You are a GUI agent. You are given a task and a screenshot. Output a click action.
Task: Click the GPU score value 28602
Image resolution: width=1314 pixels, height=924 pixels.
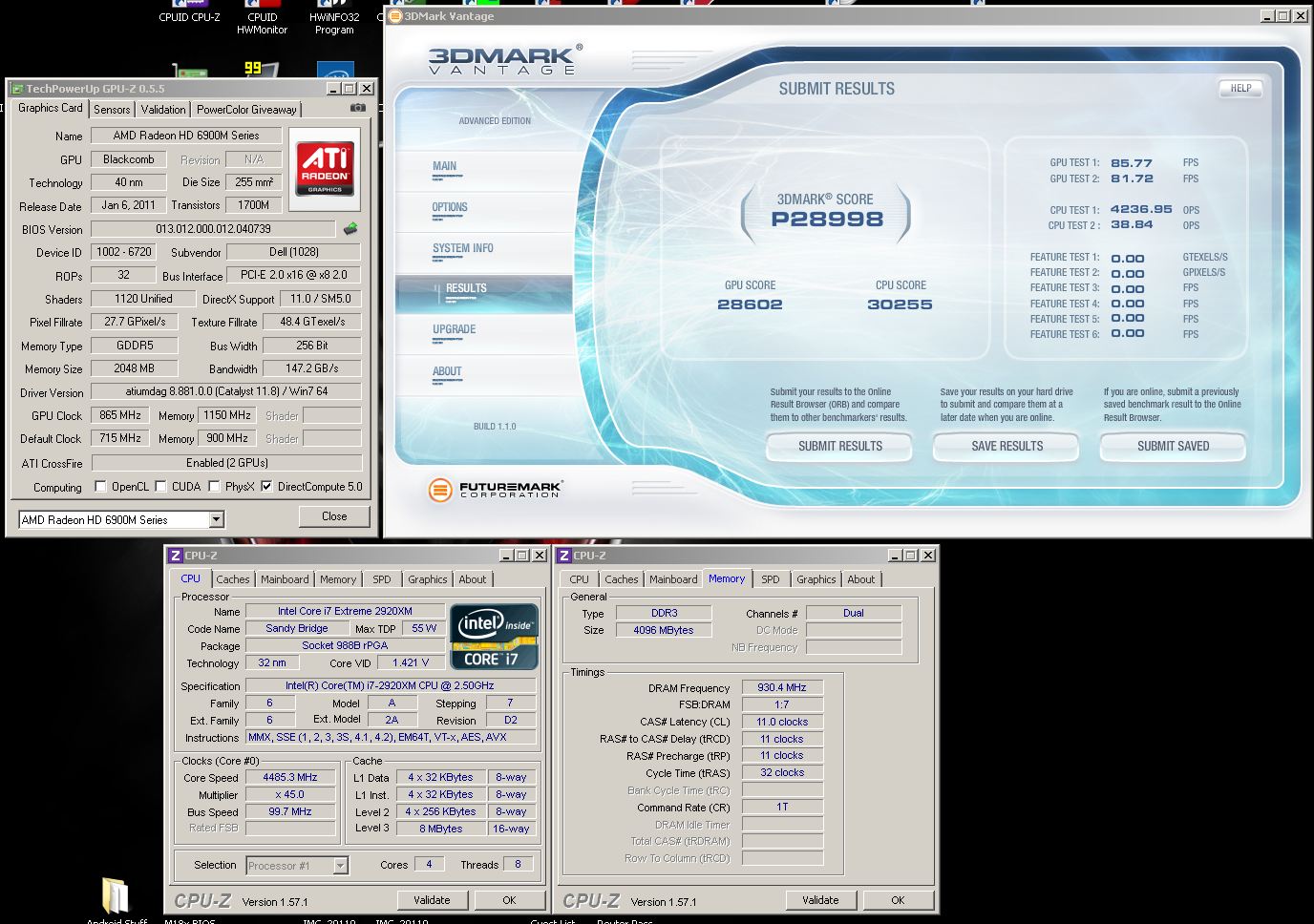750,304
